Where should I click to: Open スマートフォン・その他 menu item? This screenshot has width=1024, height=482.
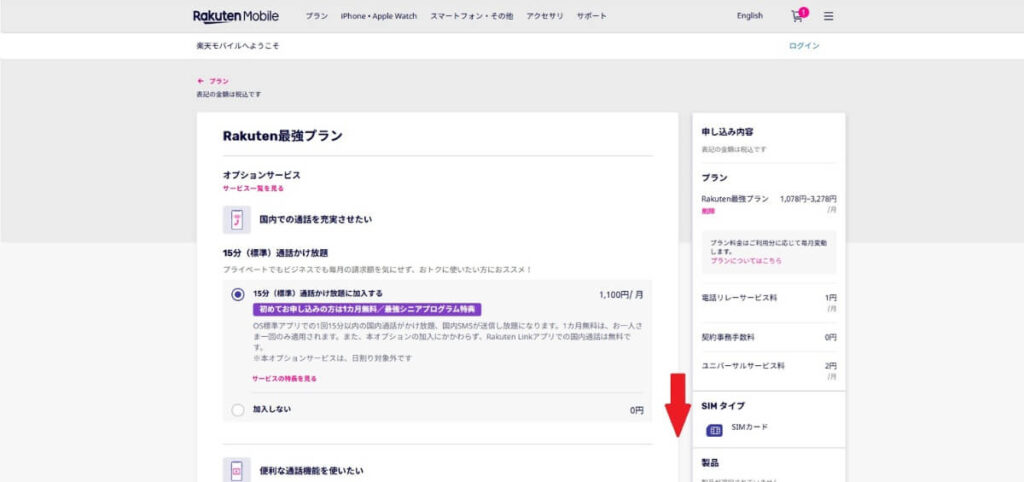471,16
